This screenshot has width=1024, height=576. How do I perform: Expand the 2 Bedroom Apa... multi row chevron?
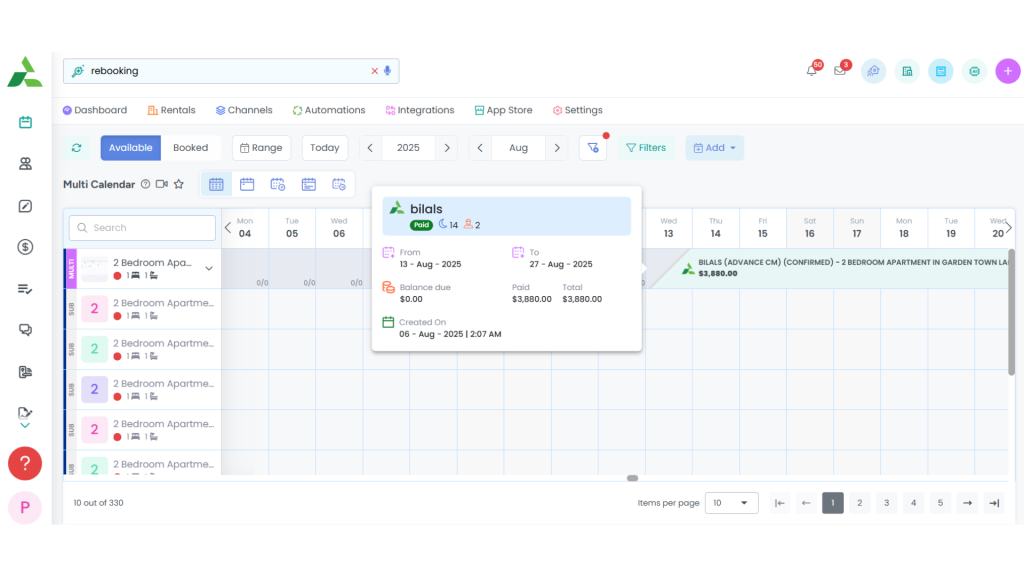coord(209,268)
